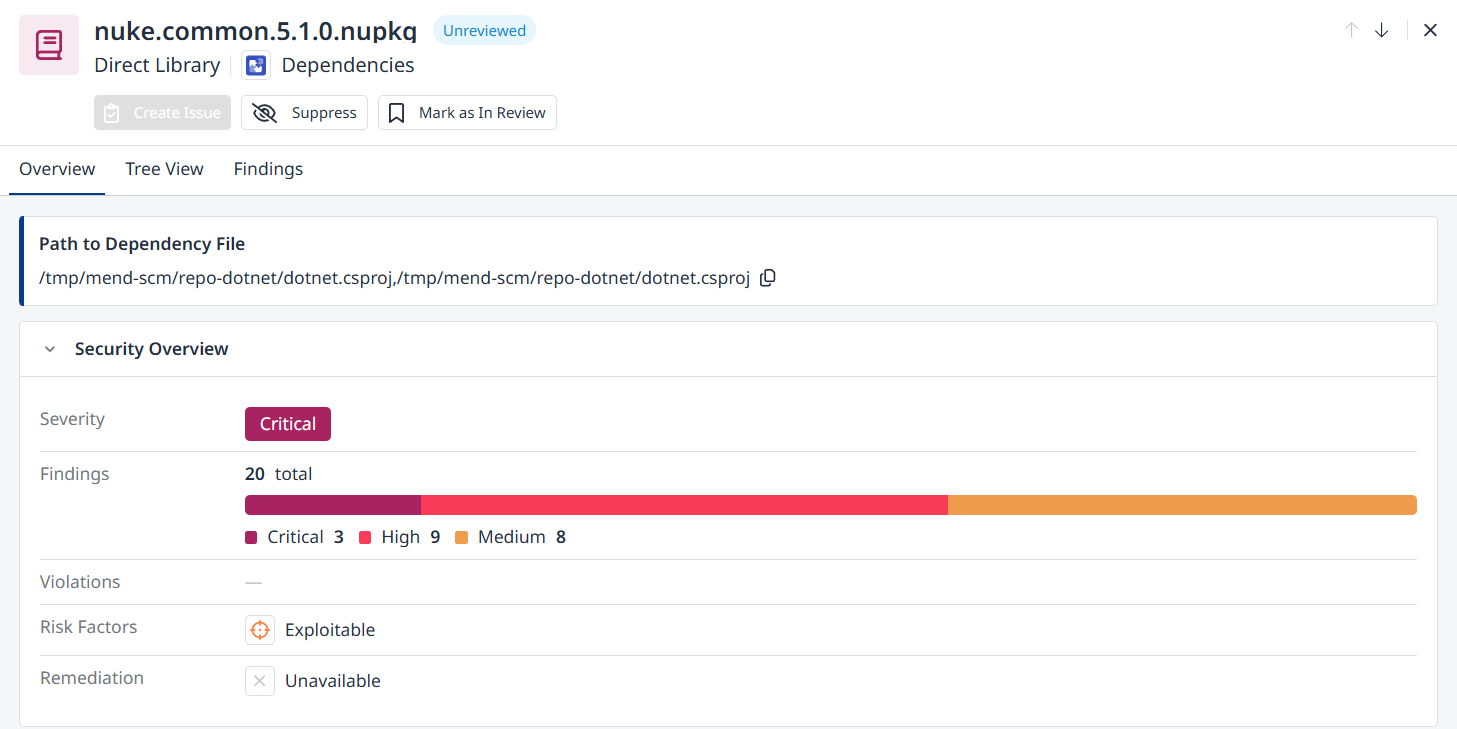Click the disabled Create Issue button

point(163,113)
